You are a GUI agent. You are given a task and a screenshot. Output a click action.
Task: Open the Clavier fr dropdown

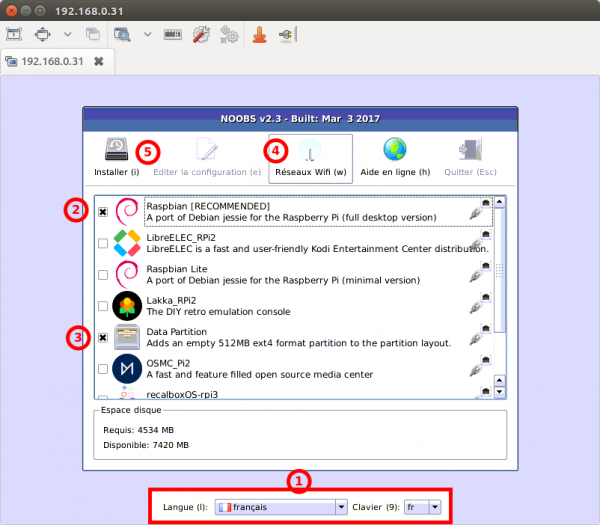tap(422, 507)
